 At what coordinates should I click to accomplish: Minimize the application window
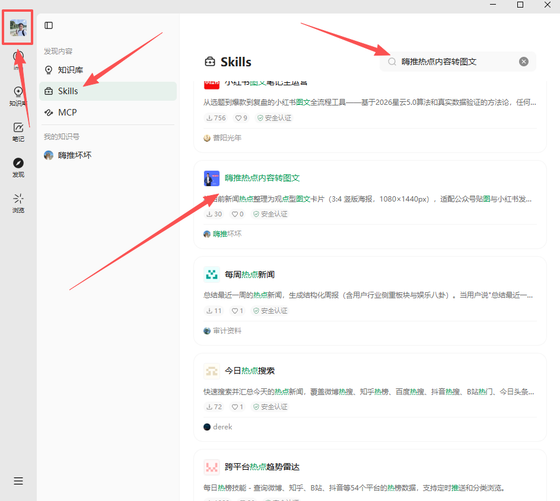(x=493, y=5)
